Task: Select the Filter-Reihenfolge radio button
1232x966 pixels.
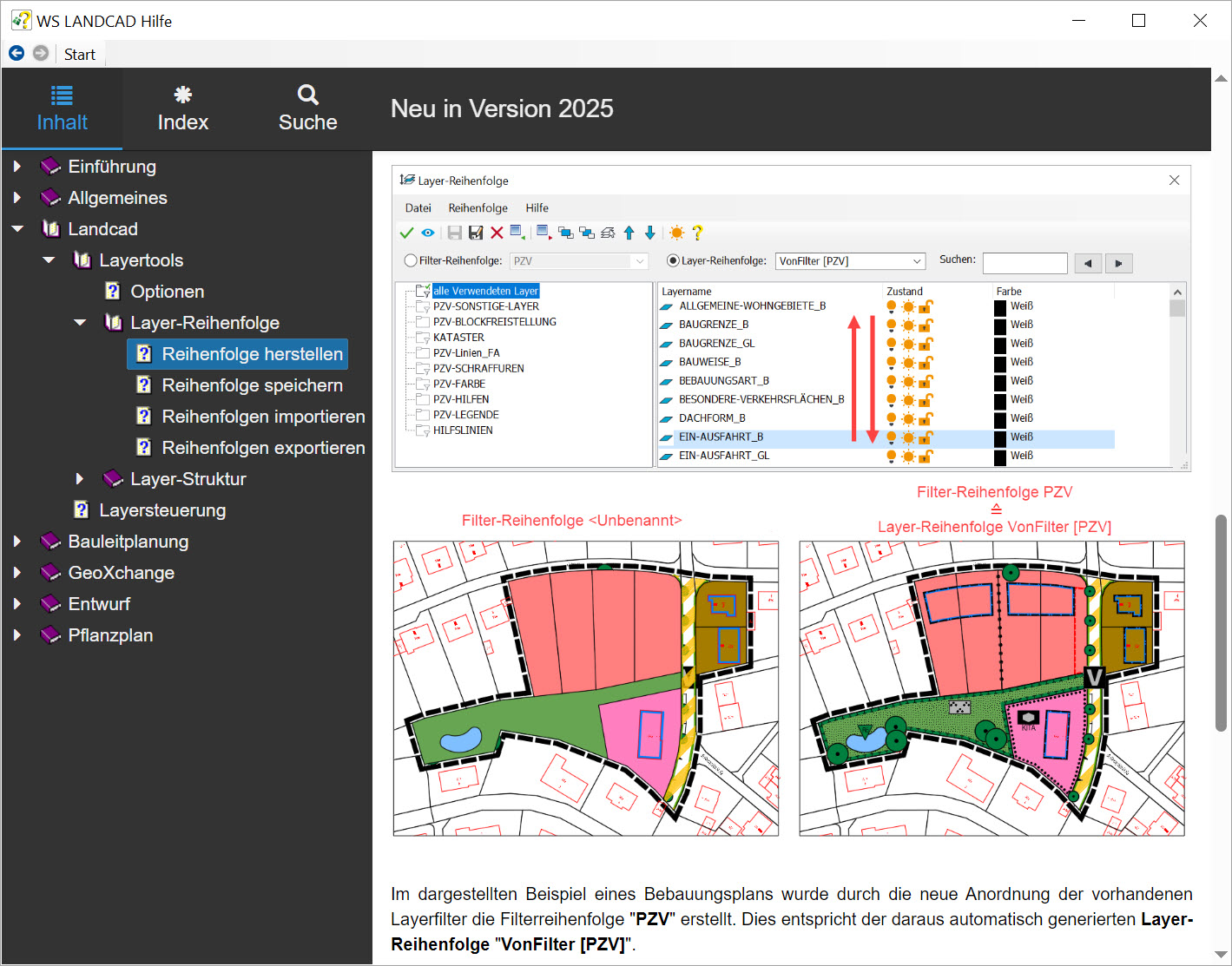Action: point(411,260)
